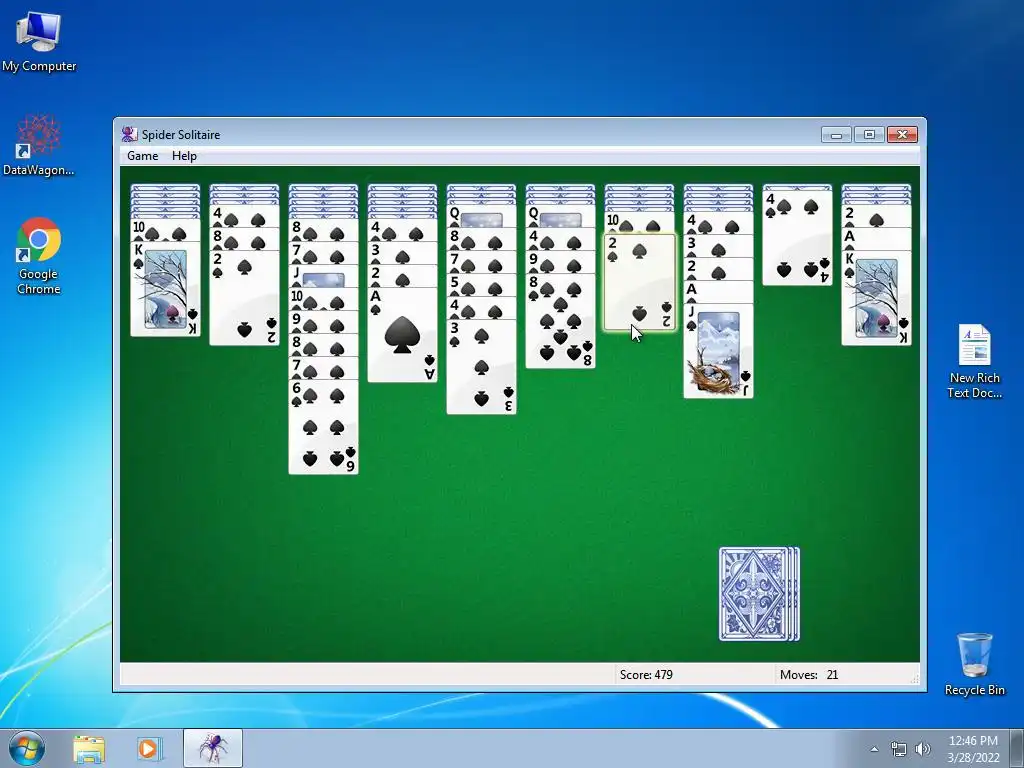This screenshot has height=768, width=1024.
Task: Open the volume control tray icon
Action: [x=923, y=749]
